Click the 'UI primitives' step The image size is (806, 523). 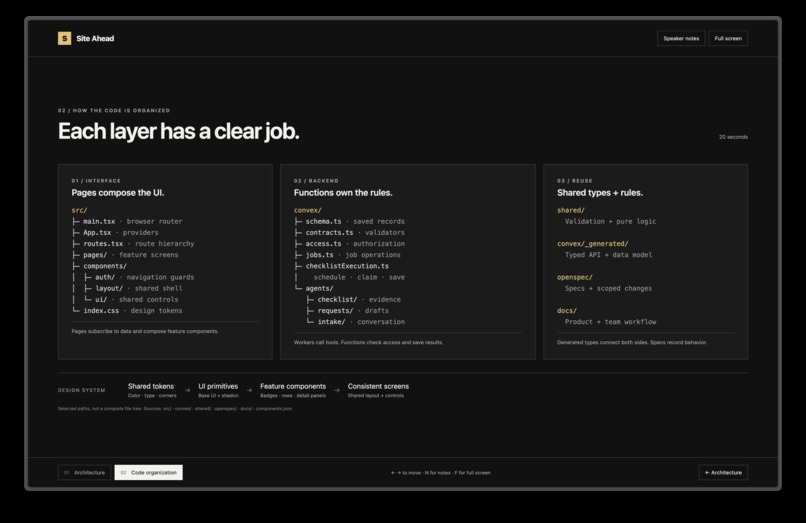coord(218,390)
